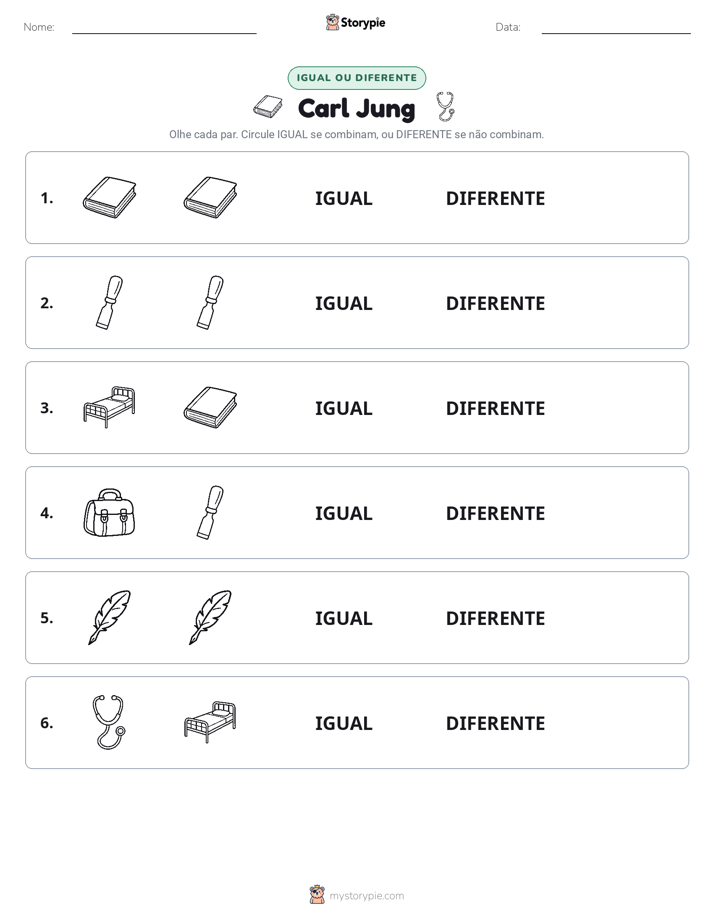This screenshot has height=924, width=714.
Task: Click the stethoscope icon in row 6
Action: (x=109, y=722)
